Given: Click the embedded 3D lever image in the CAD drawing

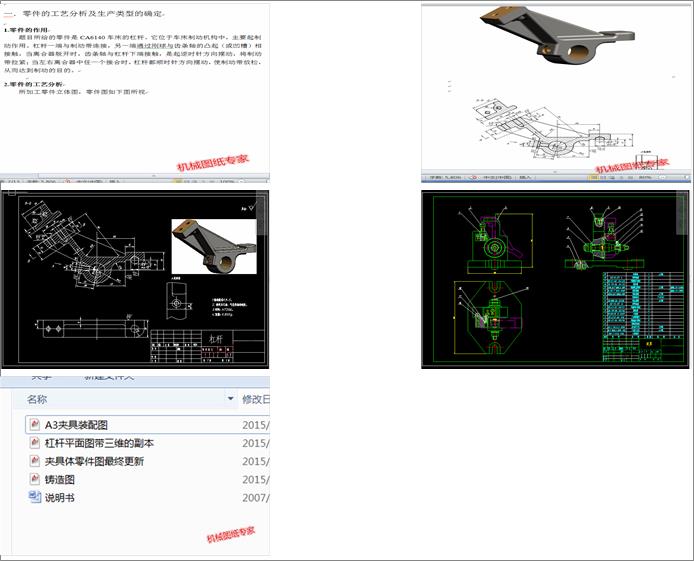Looking at the screenshot, I should [x=214, y=246].
